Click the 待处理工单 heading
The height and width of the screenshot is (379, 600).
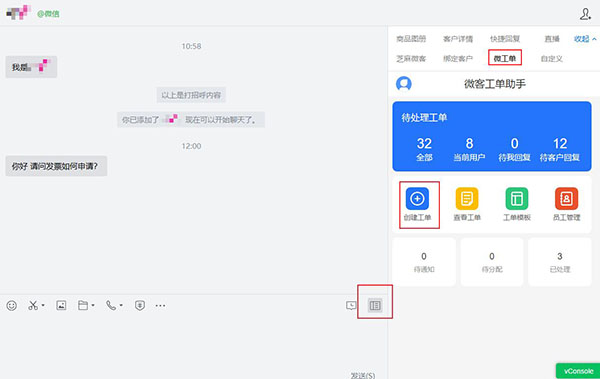pyautogui.click(x=424, y=117)
